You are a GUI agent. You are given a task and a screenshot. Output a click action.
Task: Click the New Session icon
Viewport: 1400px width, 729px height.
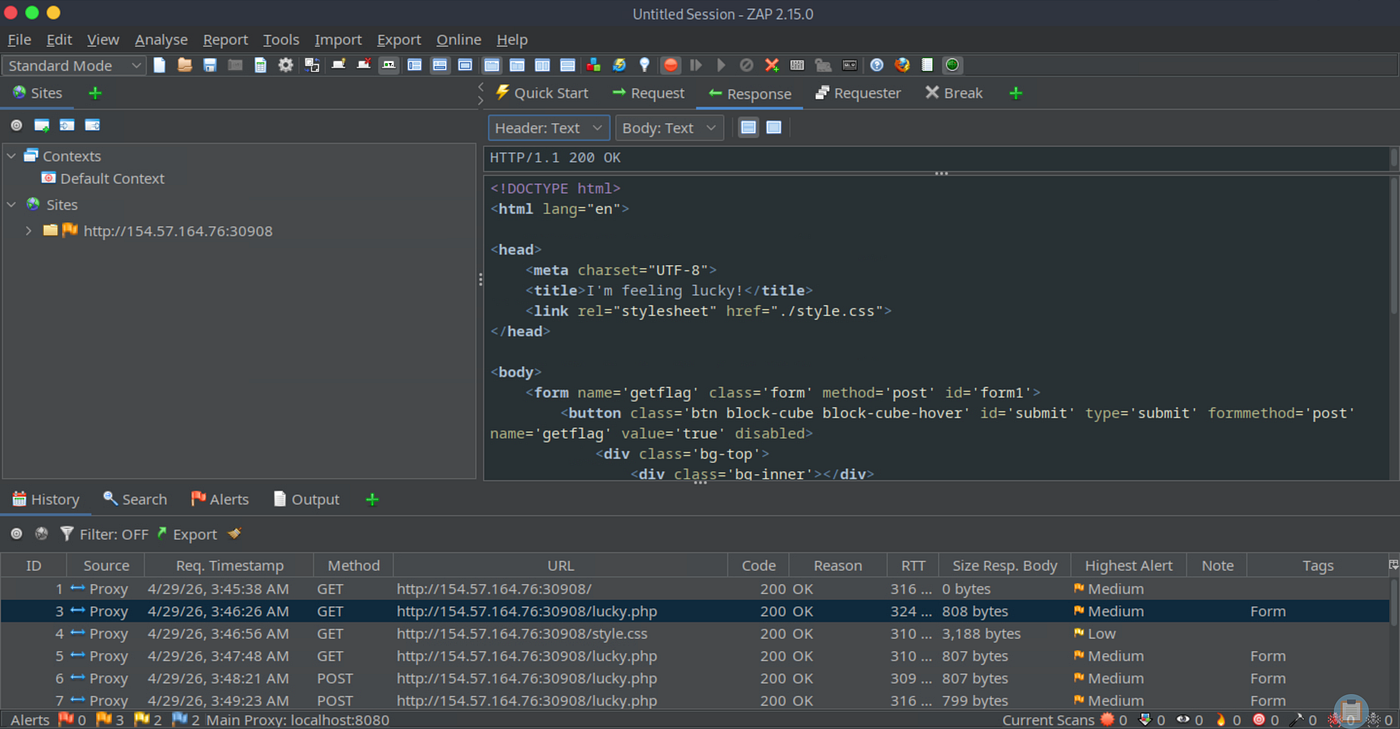(x=160, y=65)
